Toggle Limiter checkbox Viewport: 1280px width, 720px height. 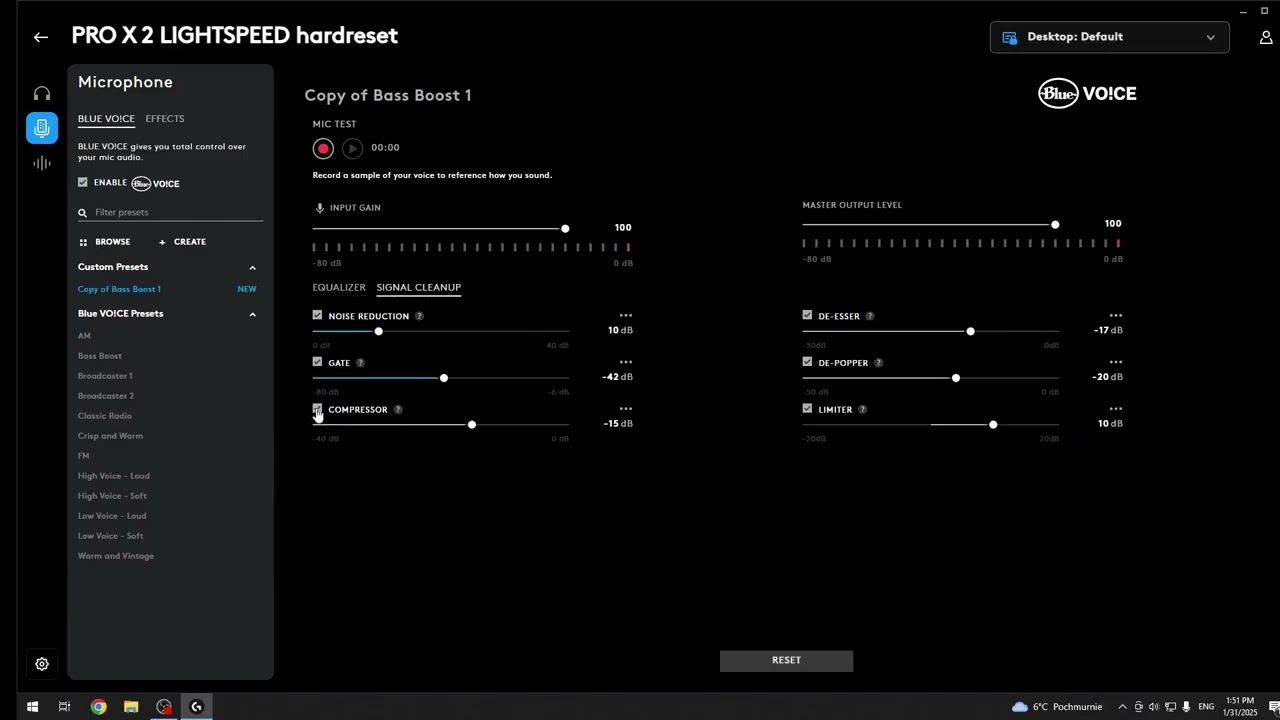[x=807, y=409]
